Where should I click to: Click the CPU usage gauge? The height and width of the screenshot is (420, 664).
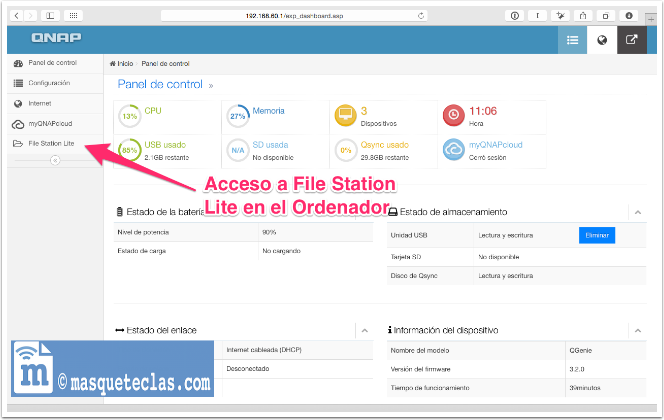click(130, 116)
